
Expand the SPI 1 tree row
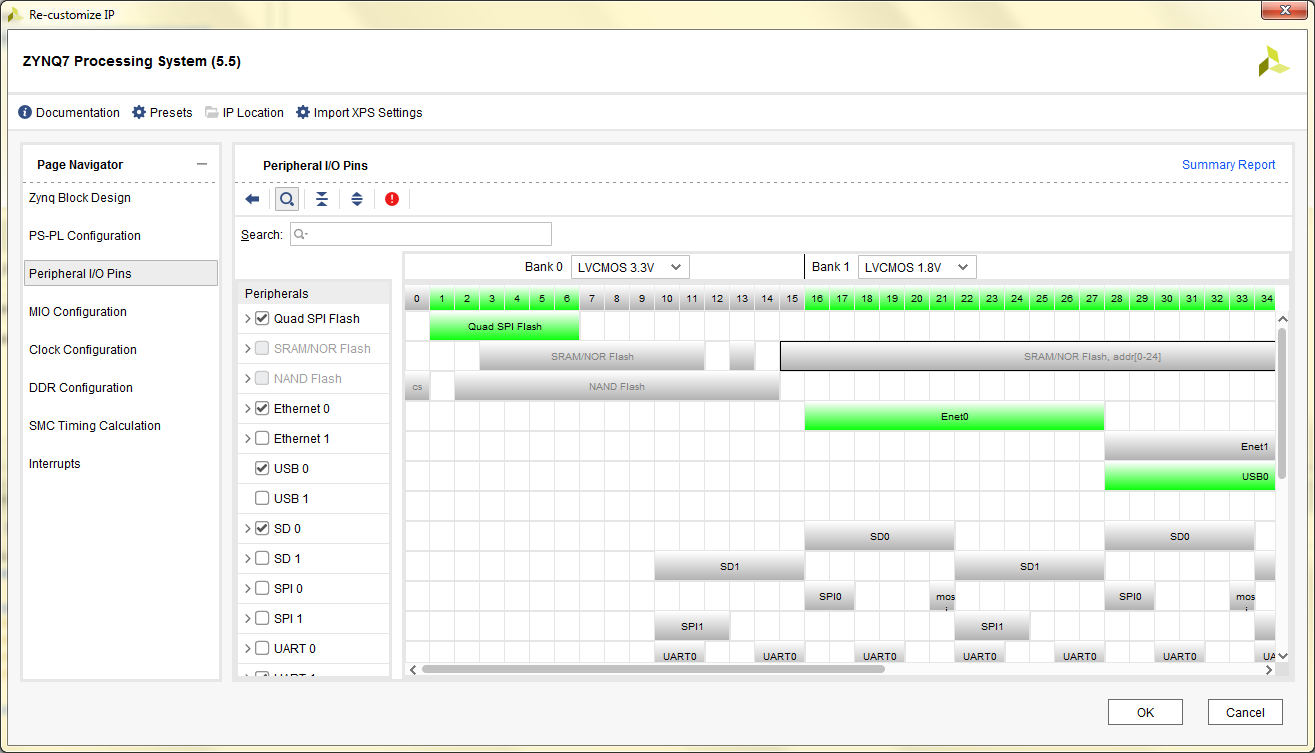(247, 619)
